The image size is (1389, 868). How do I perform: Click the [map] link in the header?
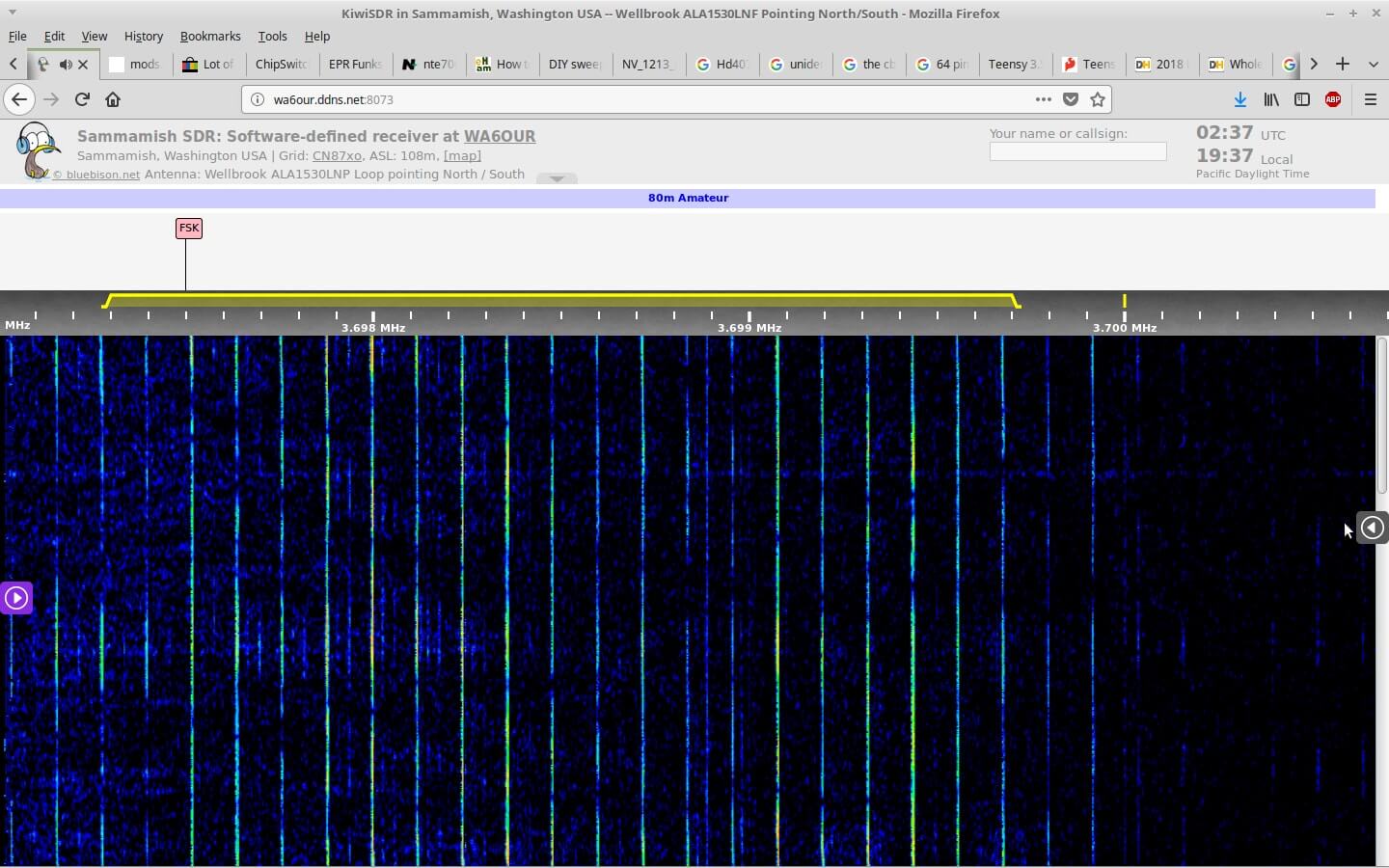click(462, 155)
